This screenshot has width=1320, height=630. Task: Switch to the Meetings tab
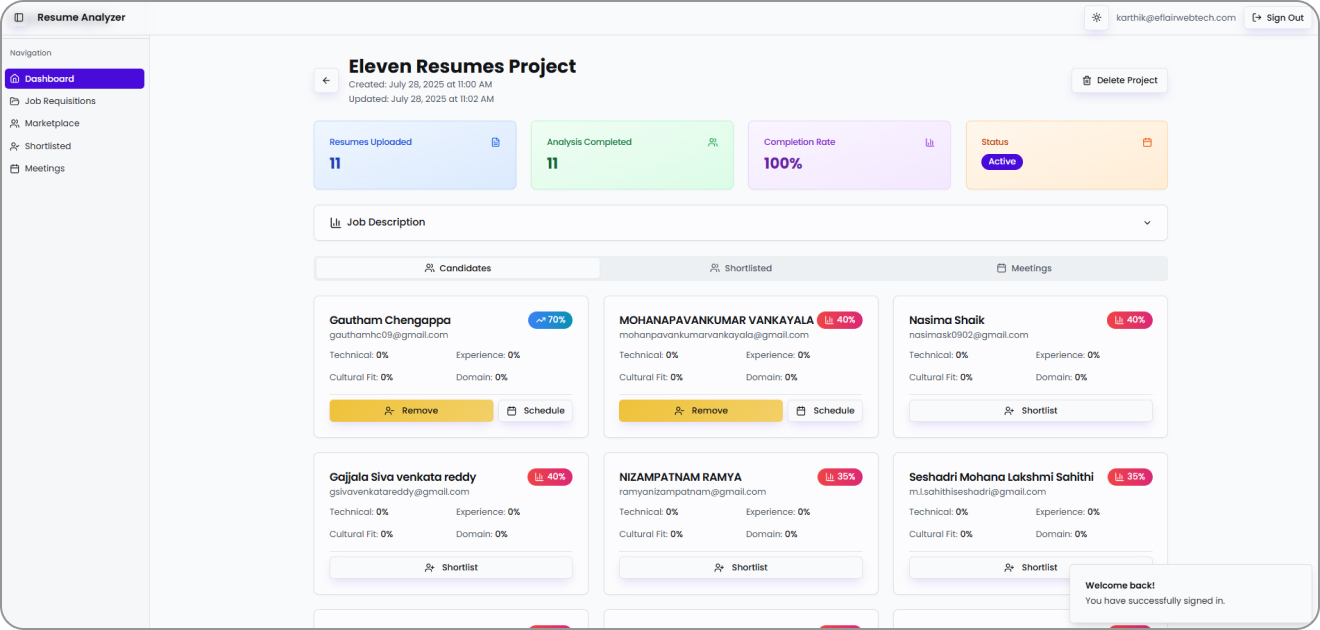point(1024,268)
